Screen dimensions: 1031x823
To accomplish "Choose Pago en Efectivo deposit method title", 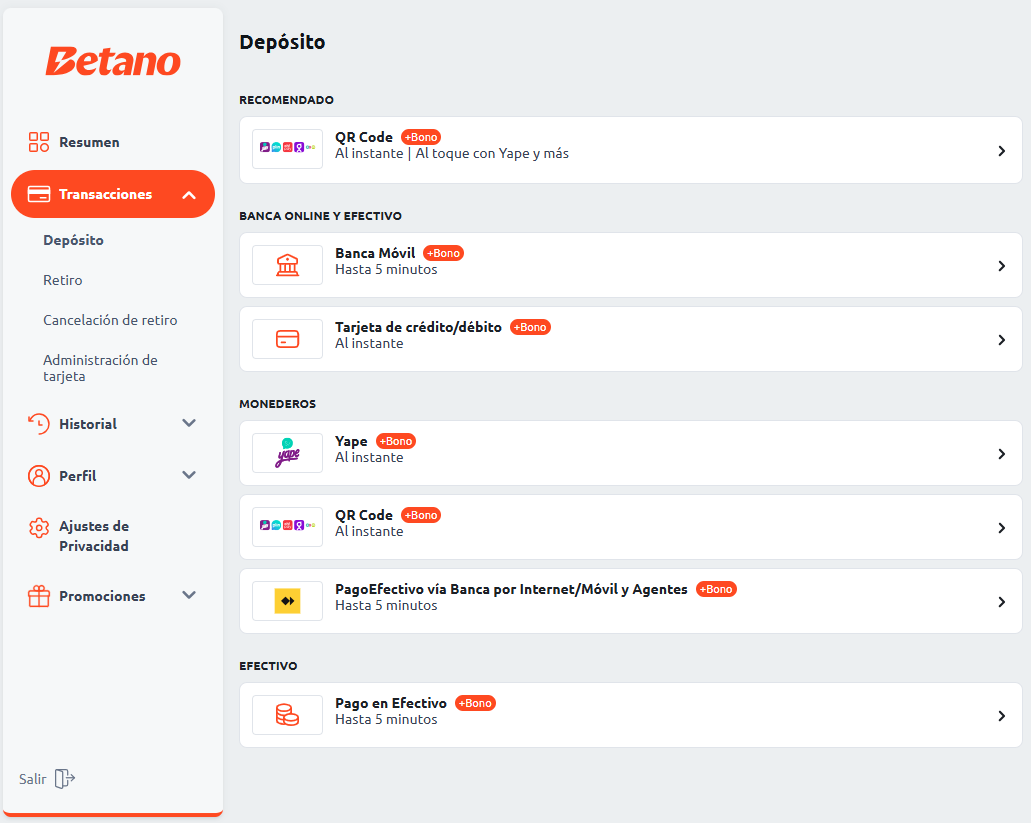I will click(391, 703).
